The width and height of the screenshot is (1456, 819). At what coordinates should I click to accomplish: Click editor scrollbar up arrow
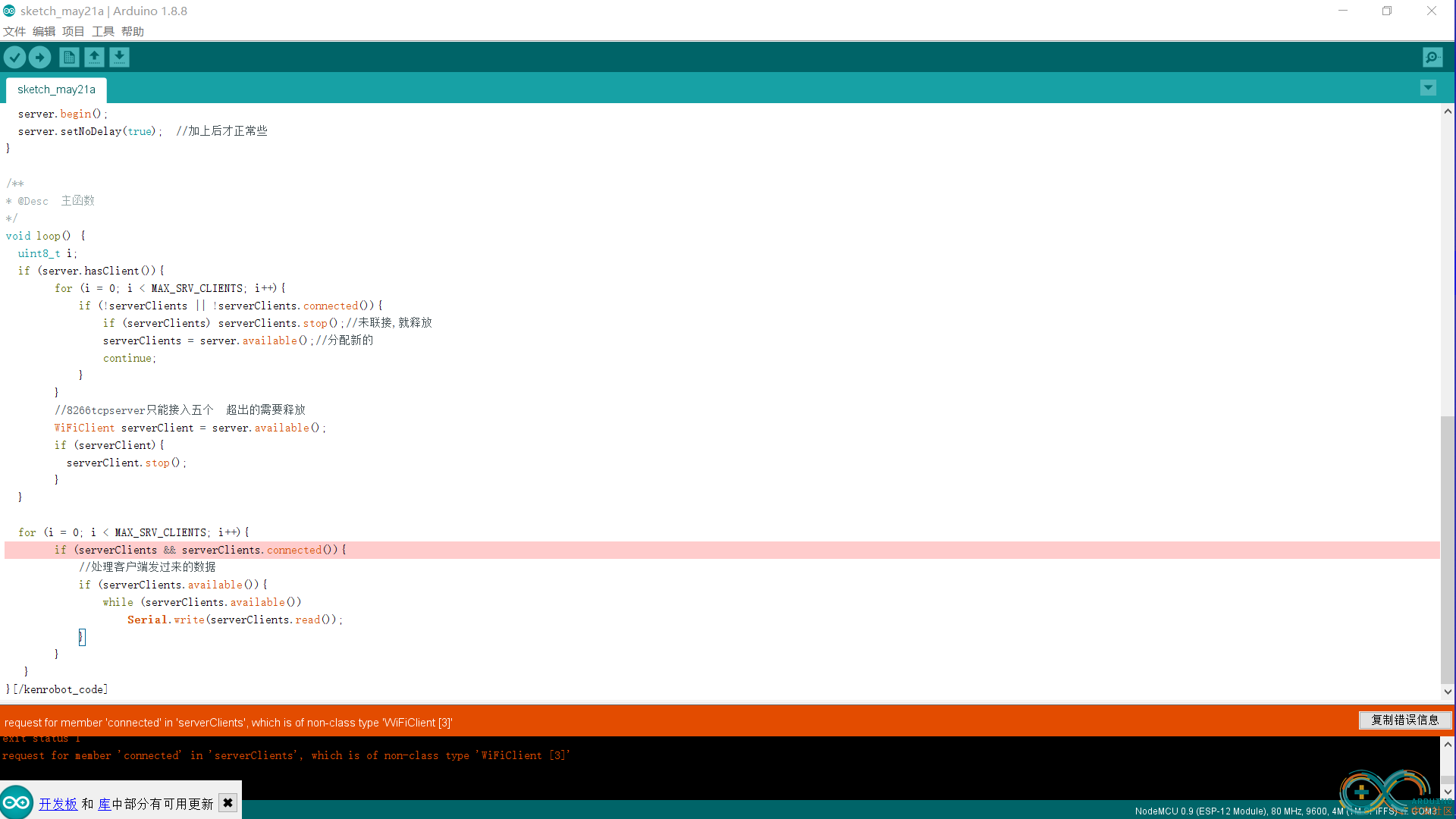click(x=1448, y=111)
